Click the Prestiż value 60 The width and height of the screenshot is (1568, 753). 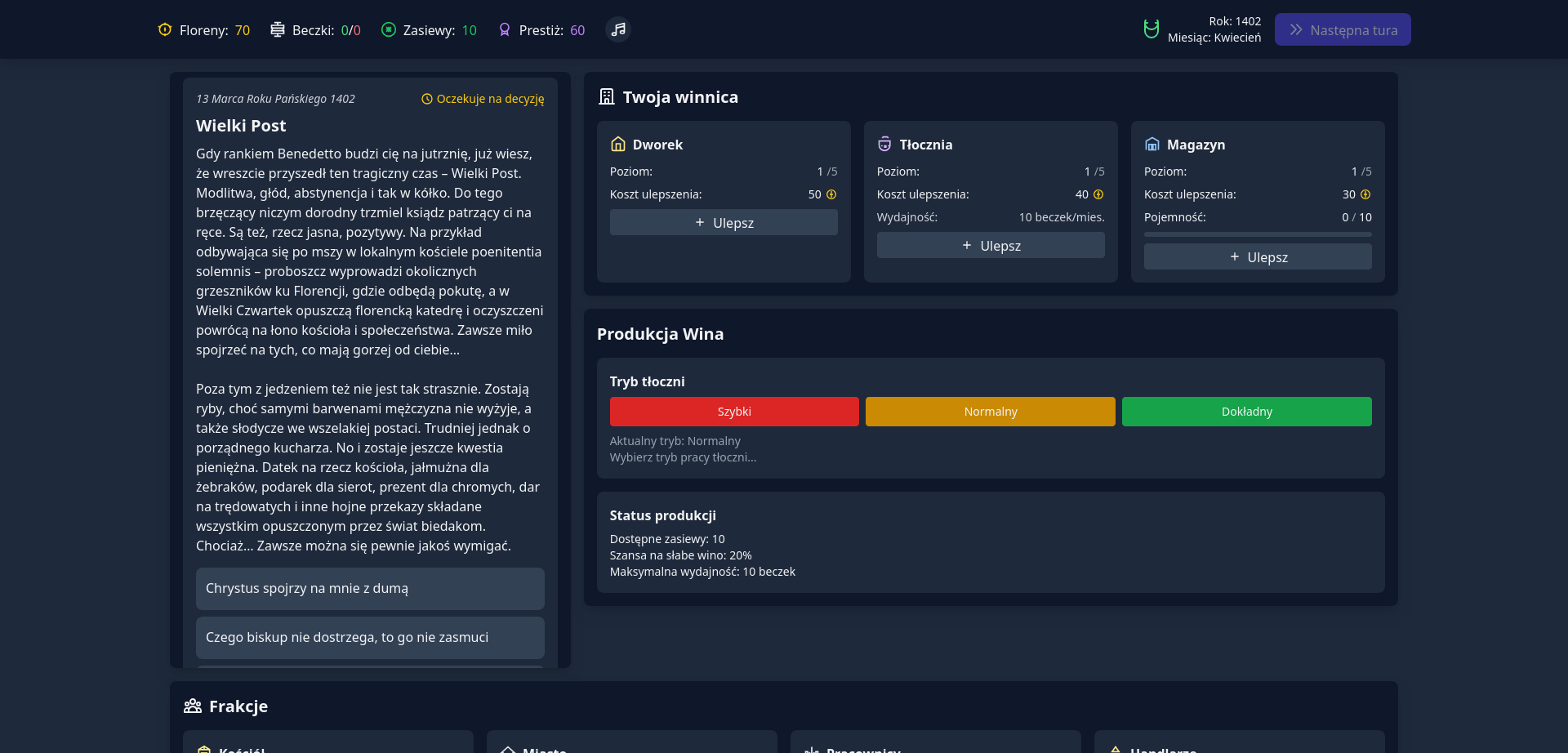(577, 30)
